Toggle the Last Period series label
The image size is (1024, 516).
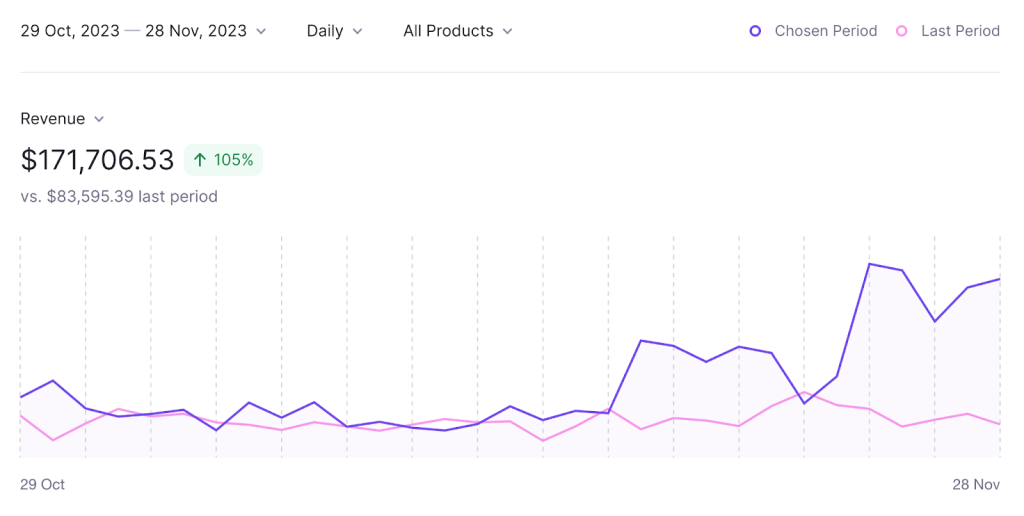[960, 31]
